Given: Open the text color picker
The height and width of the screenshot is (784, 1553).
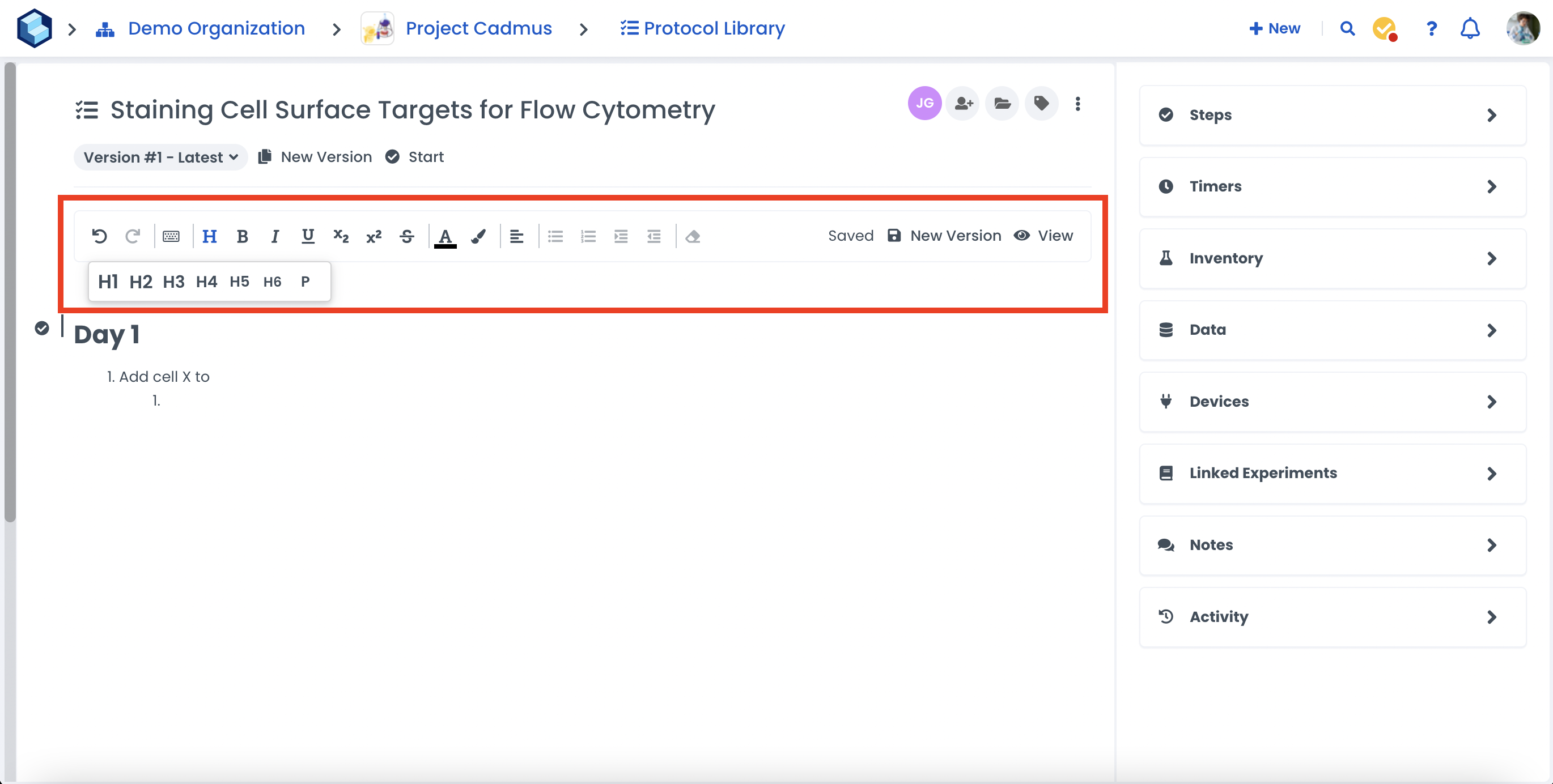Looking at the screenshot, I should click(445, 236).
